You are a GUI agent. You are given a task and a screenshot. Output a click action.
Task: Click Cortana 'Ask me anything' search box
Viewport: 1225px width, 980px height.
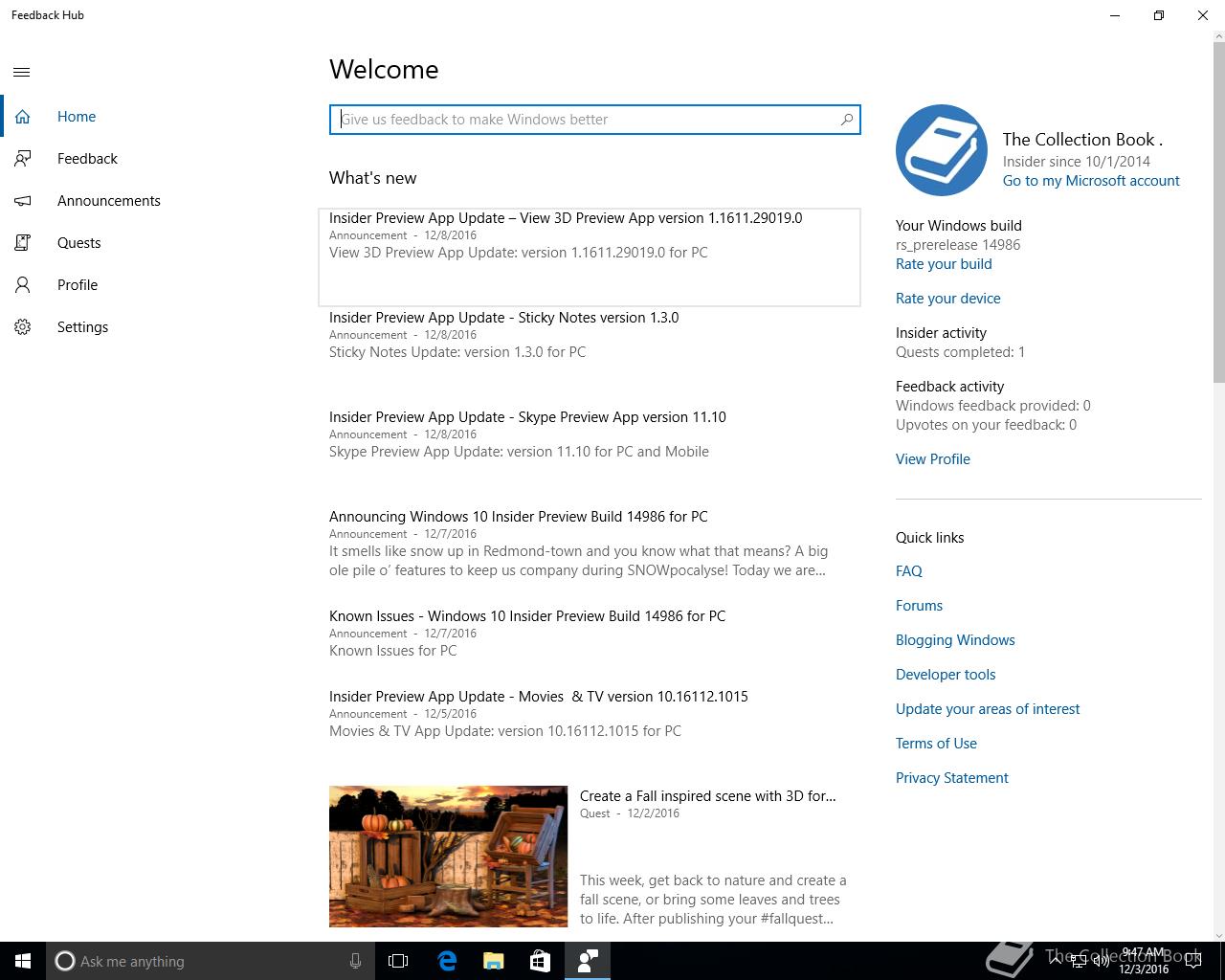coord(209,961)
